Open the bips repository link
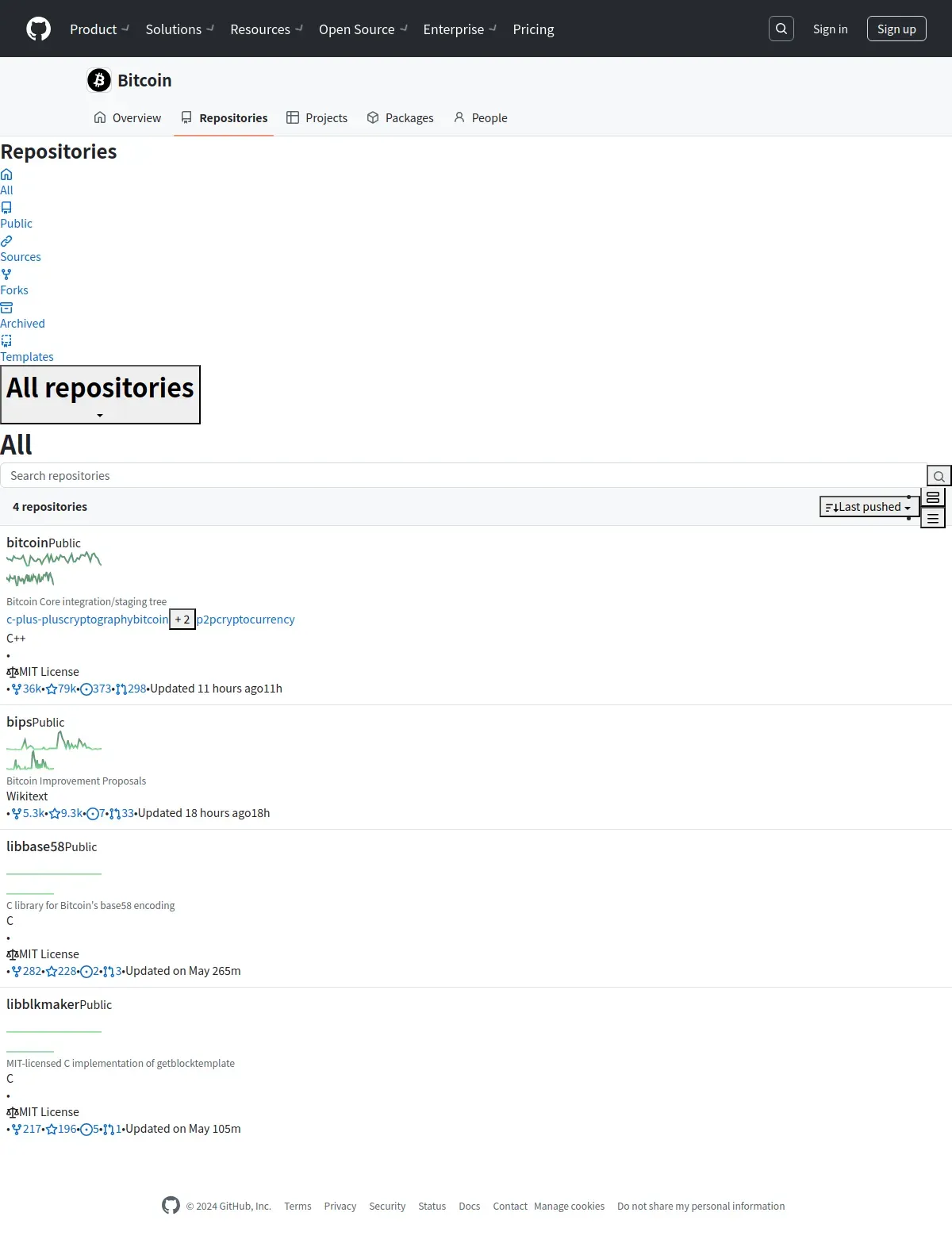This screenshot has width=952, height=1247. 19,722
